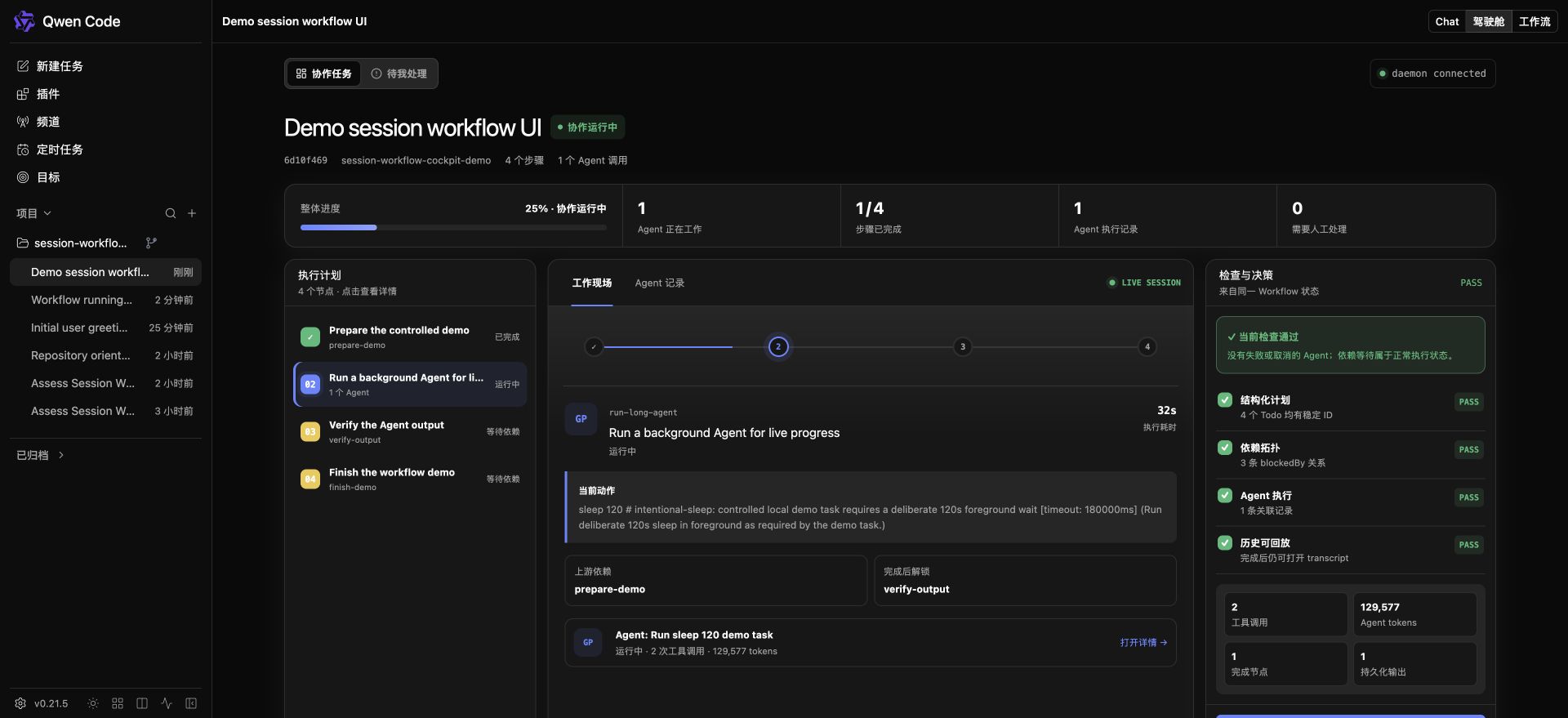The image size is (1568, 718).
Task: Switch to the 工作现场 tab
Action: [592, 283]
